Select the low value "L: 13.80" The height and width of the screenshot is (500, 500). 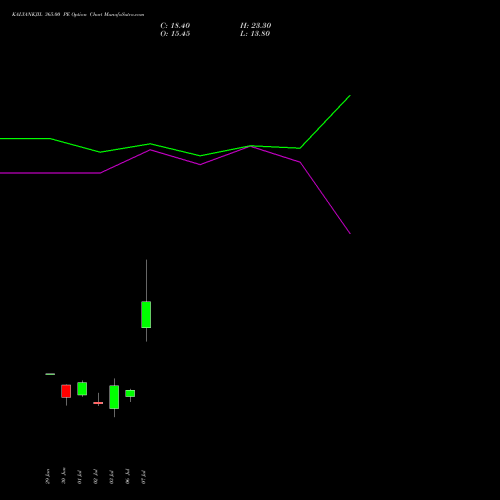255,34
